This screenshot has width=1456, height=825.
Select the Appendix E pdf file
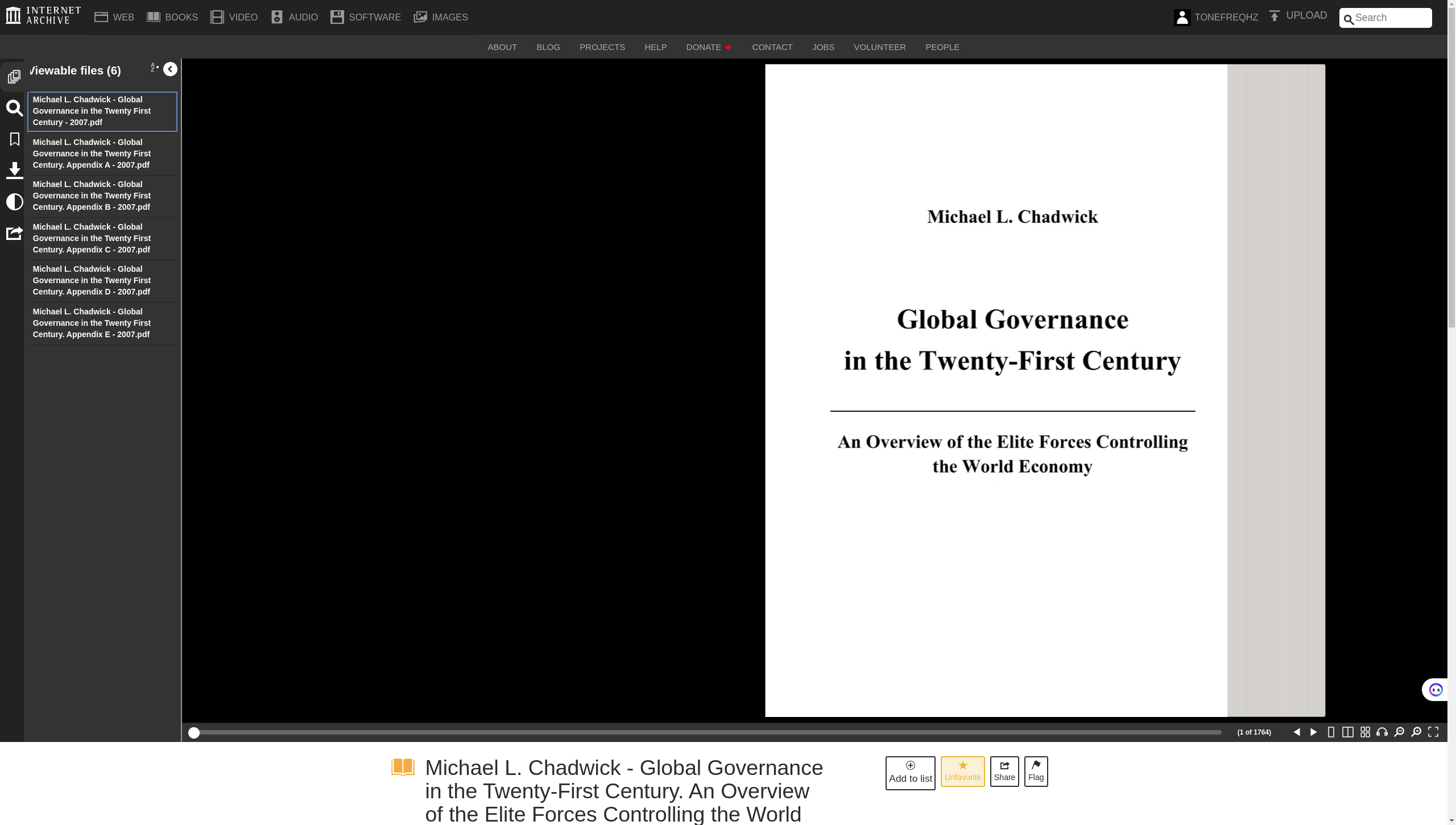(x=102, y=323)
